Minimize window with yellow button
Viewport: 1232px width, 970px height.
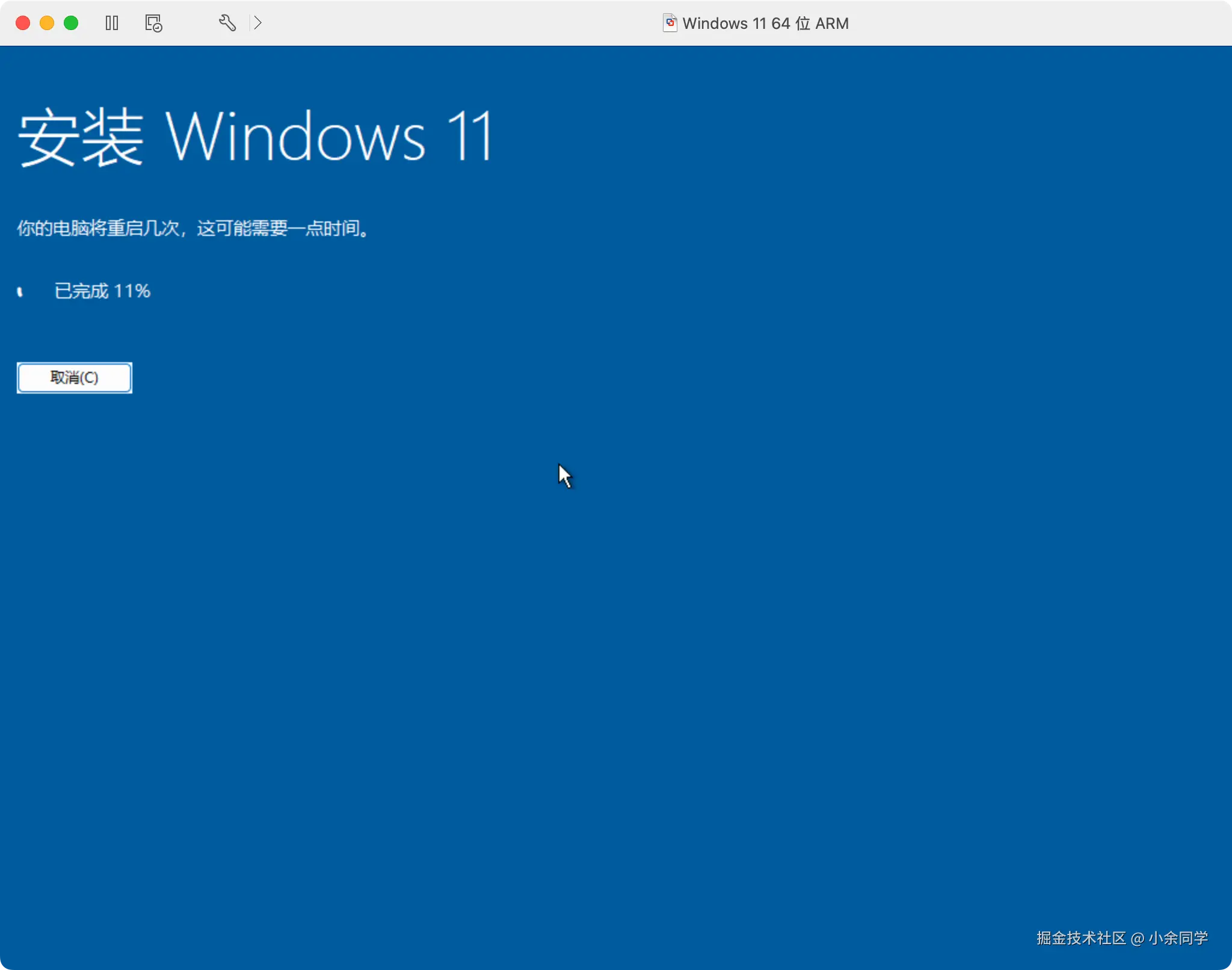(x=47, y=23)
